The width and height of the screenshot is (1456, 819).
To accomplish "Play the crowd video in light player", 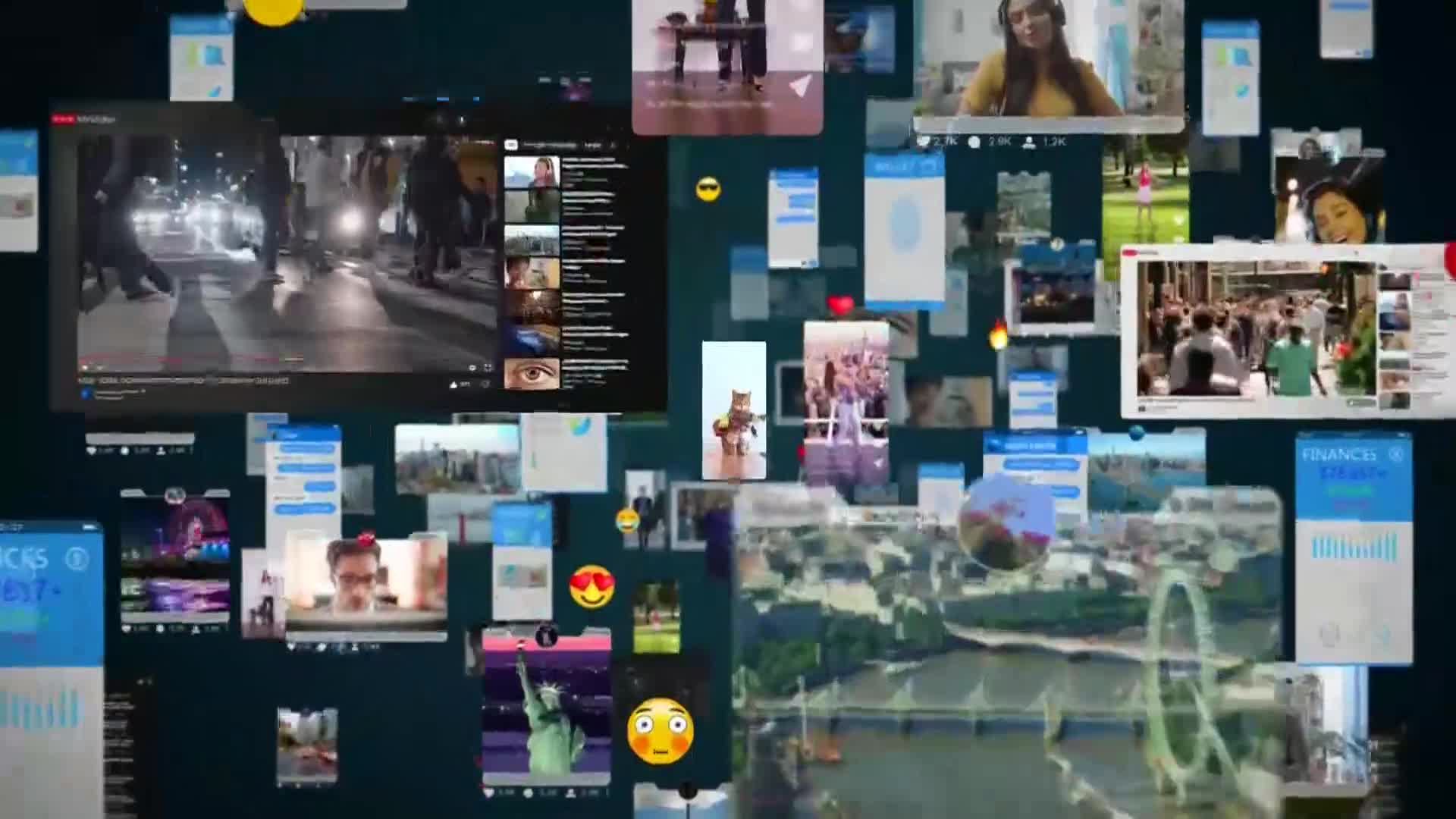I will tap(1255, 328).
